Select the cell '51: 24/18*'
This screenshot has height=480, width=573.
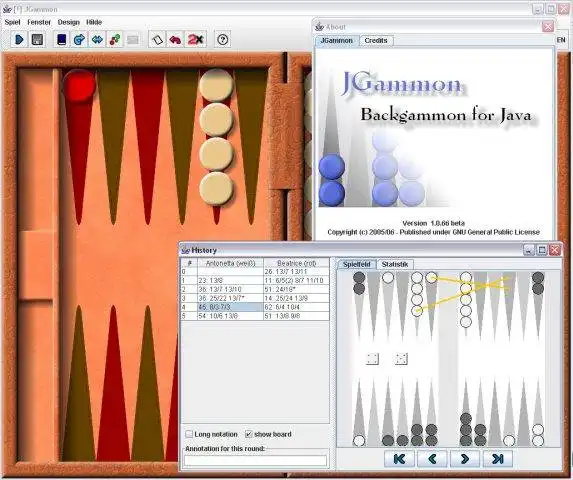tap(296, 289)
